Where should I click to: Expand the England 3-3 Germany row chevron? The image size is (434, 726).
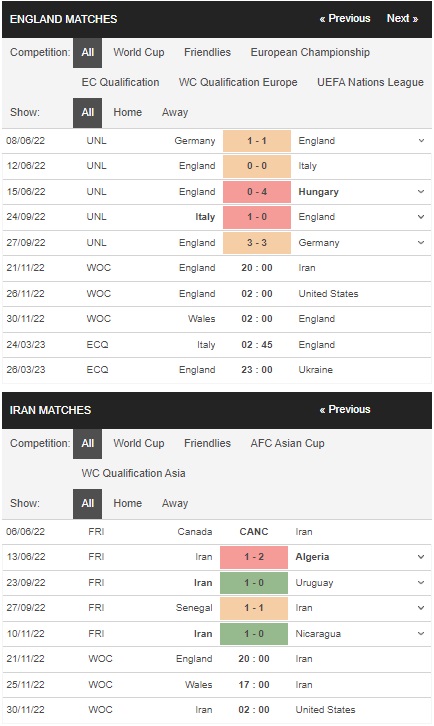(421, 243)
